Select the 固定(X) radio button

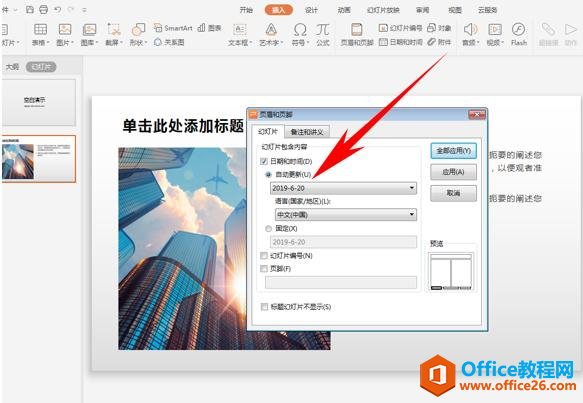[268, 228]
